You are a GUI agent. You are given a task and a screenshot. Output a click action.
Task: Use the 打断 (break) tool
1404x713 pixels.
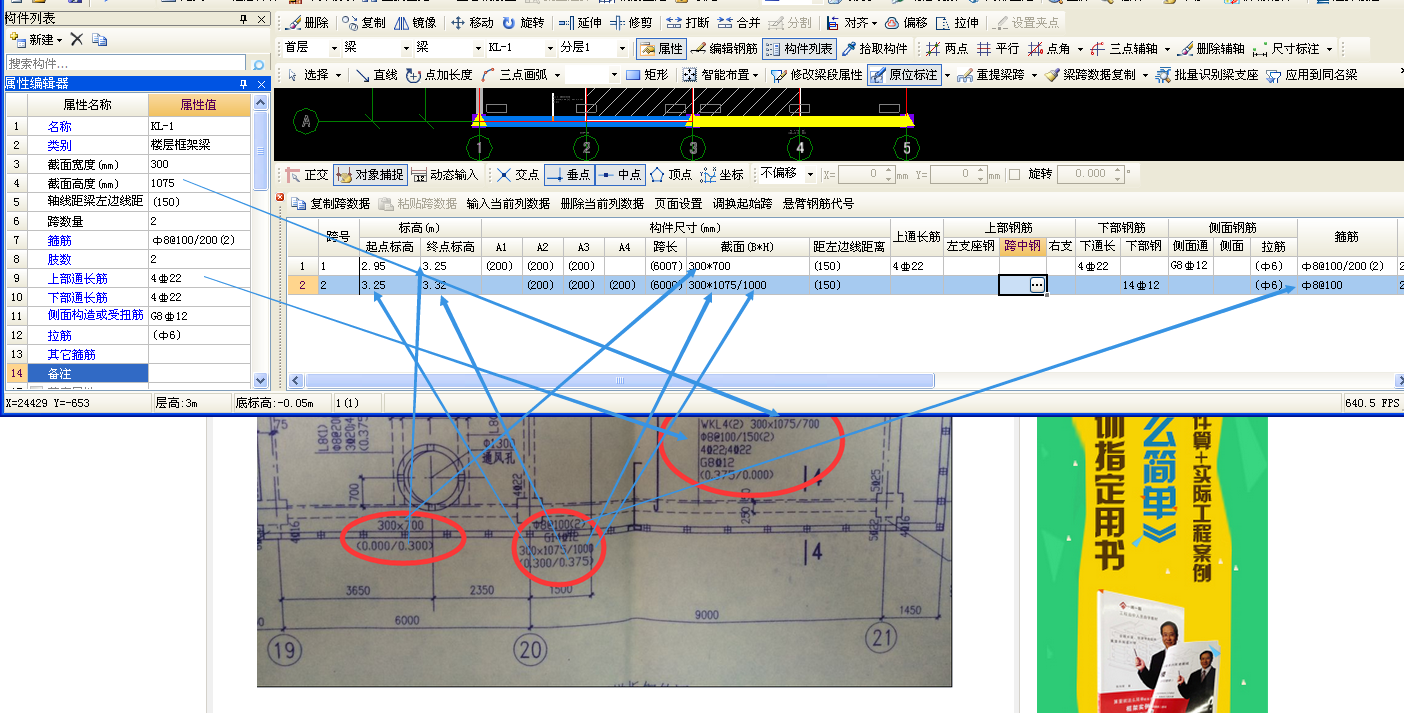(688, 22)
